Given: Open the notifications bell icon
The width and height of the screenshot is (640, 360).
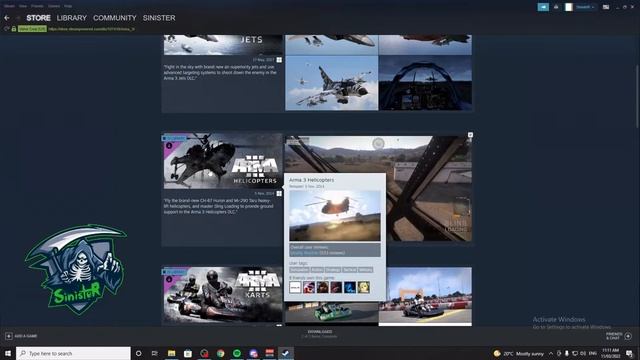Looking at the screenshot, I should pos(556,7).
